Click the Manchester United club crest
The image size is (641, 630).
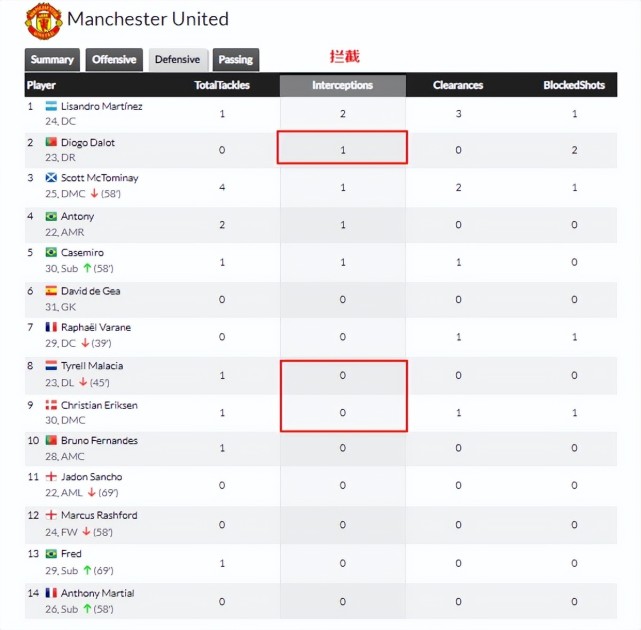(x=43, y=21)
